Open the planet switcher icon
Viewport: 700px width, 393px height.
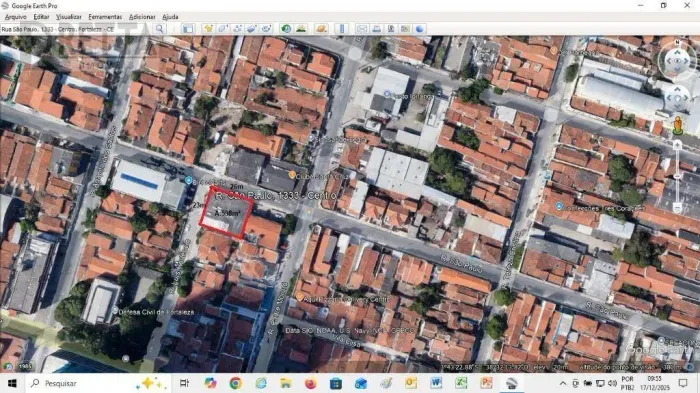pos(321,29)
